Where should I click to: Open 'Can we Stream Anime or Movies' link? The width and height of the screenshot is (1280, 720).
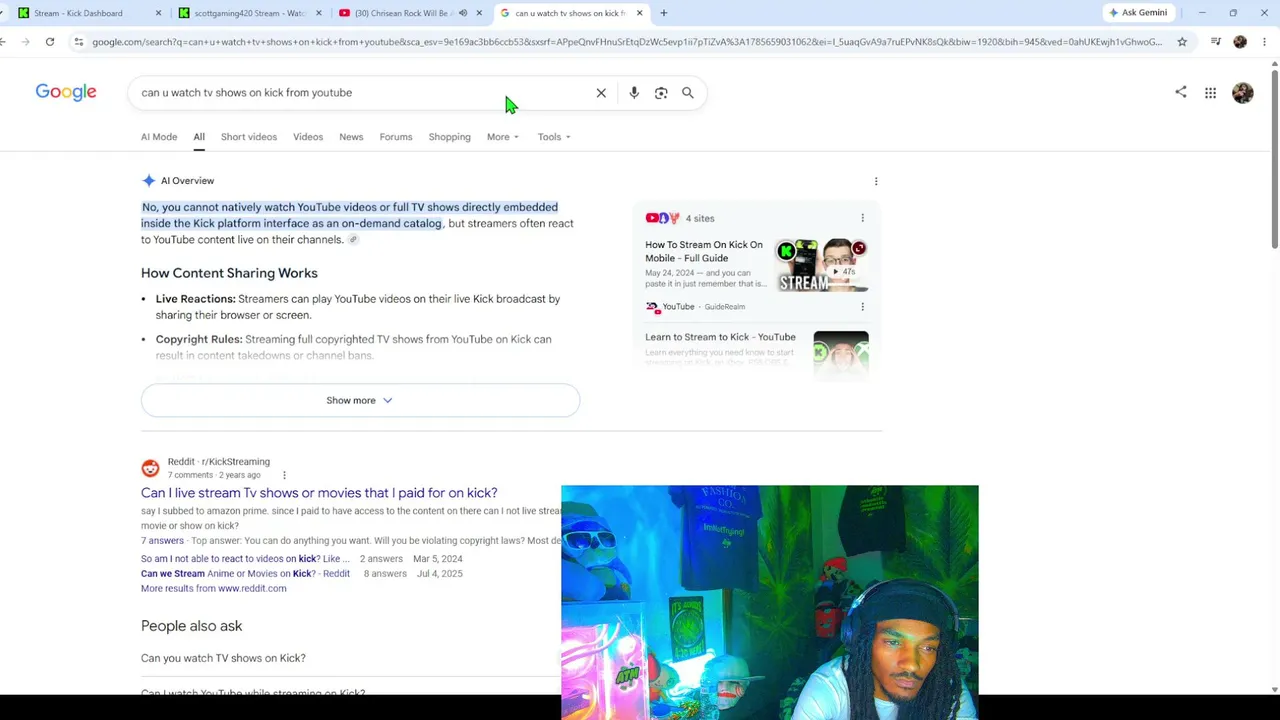(x=245, y=574)
